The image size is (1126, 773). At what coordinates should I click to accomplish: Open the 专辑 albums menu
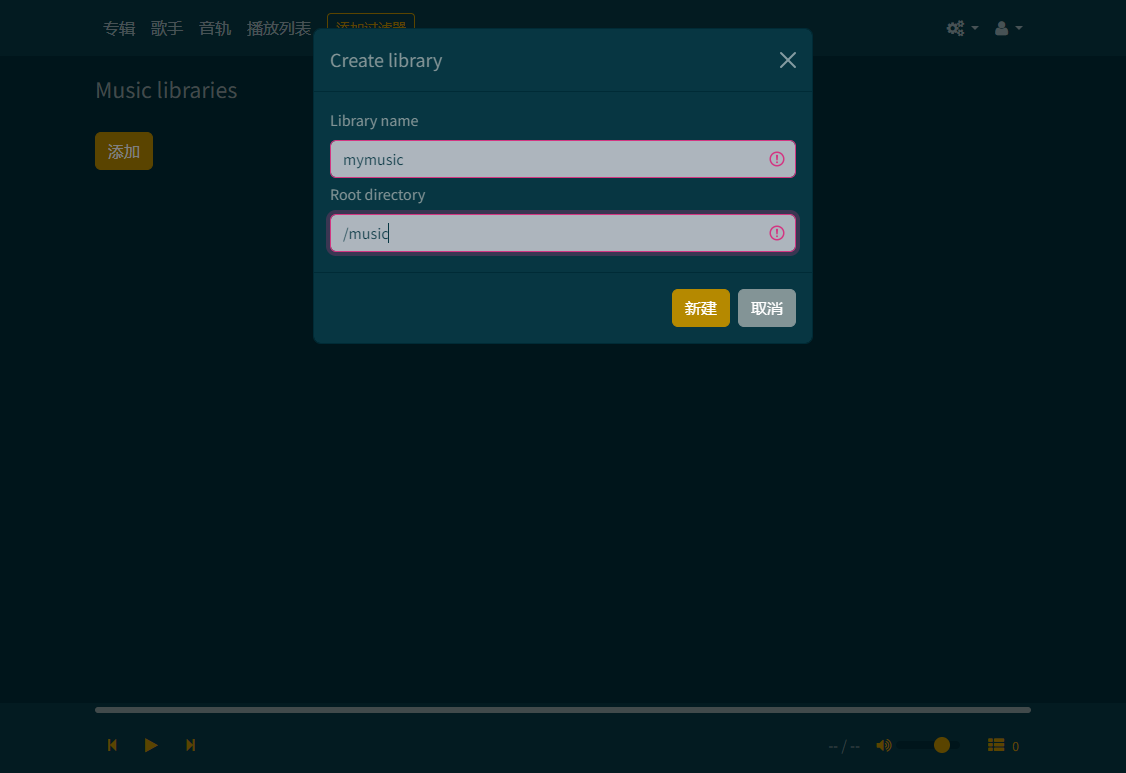pos(119,28)
